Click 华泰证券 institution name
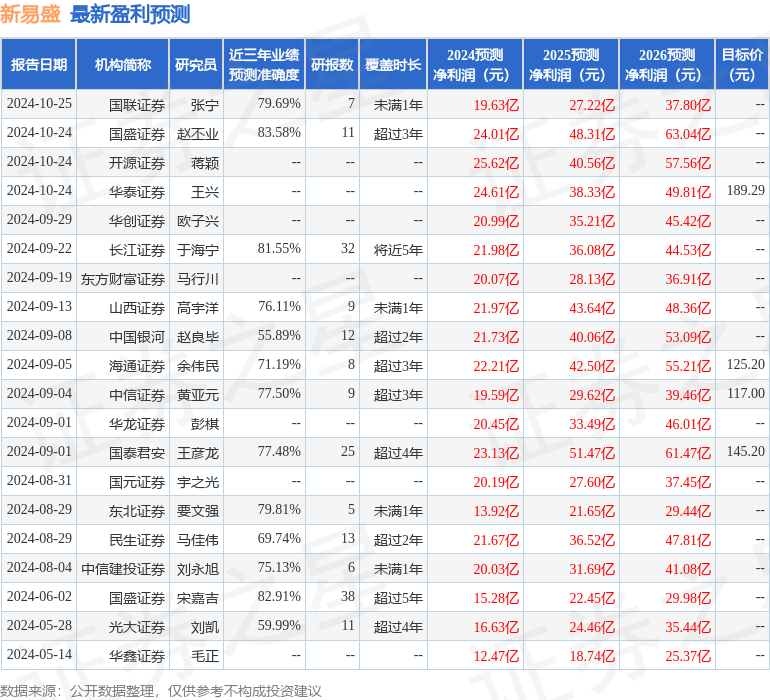Screen dimensions: 770x700 (137, 192)
